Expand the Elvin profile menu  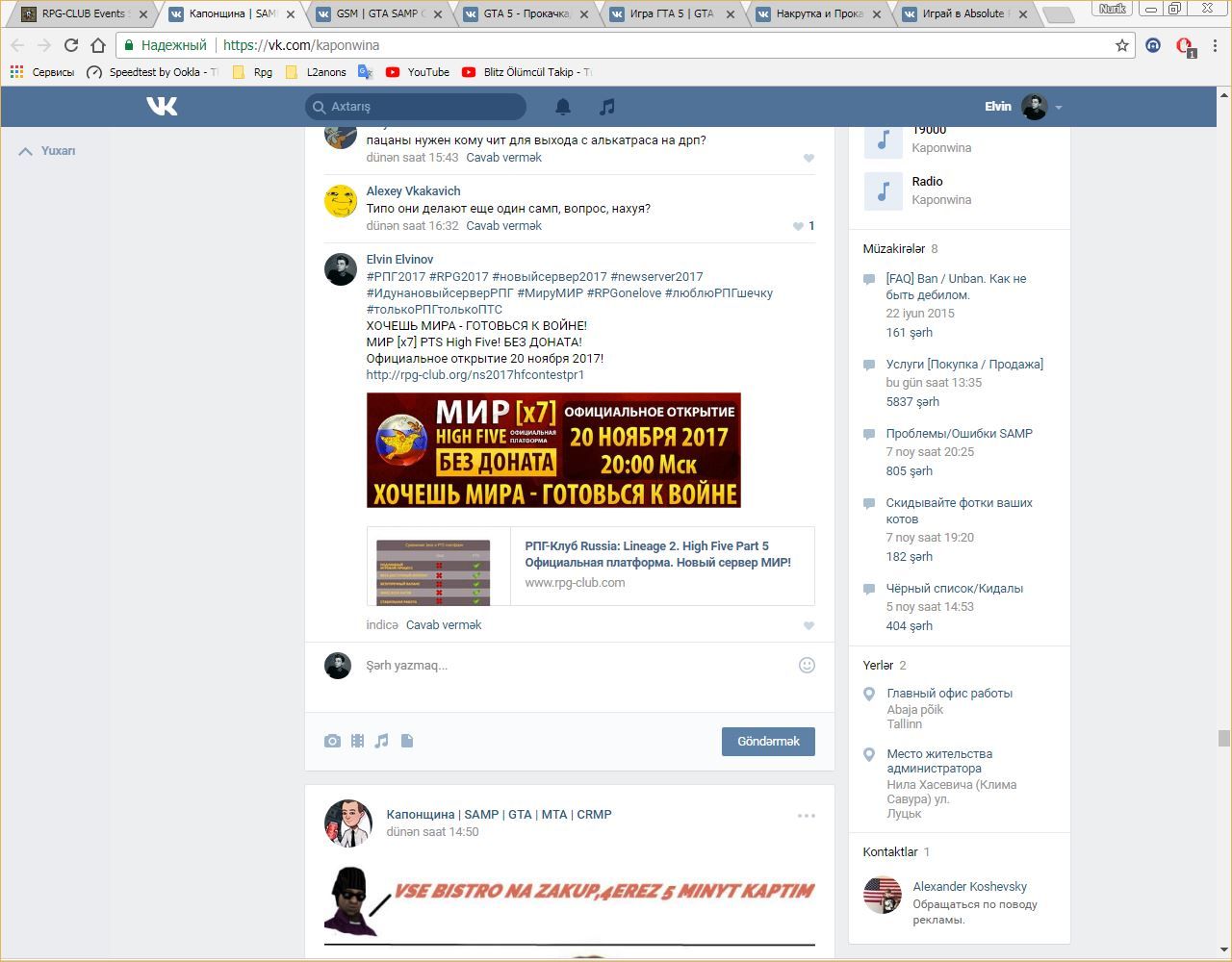(x=1023, y=107)
